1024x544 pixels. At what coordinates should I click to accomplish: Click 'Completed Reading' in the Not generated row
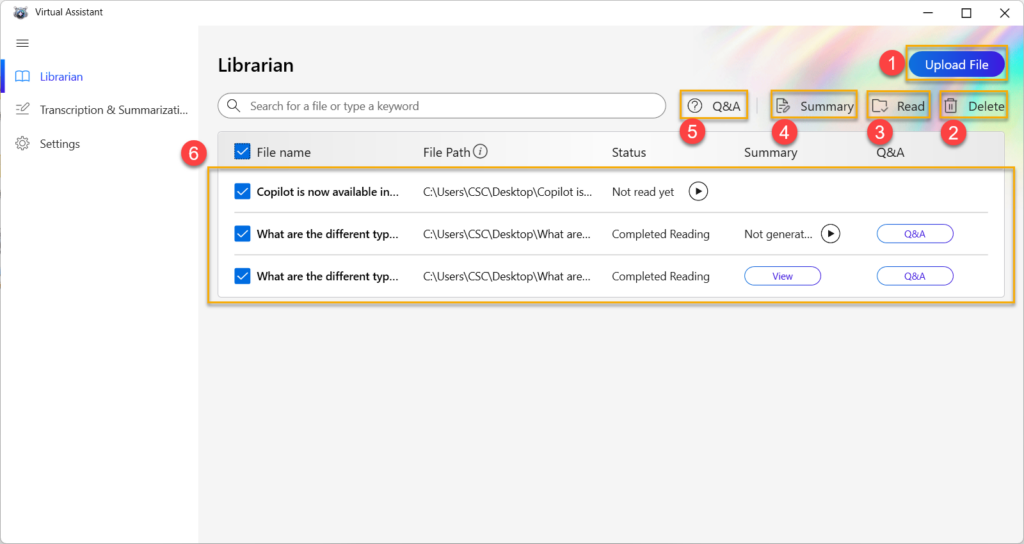(x=660, y=234)
